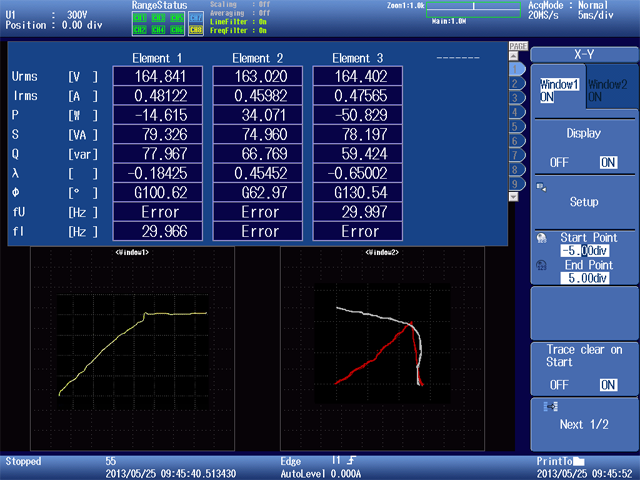Click the zoom position bar

pyautogui.click(x=473, y=9)
